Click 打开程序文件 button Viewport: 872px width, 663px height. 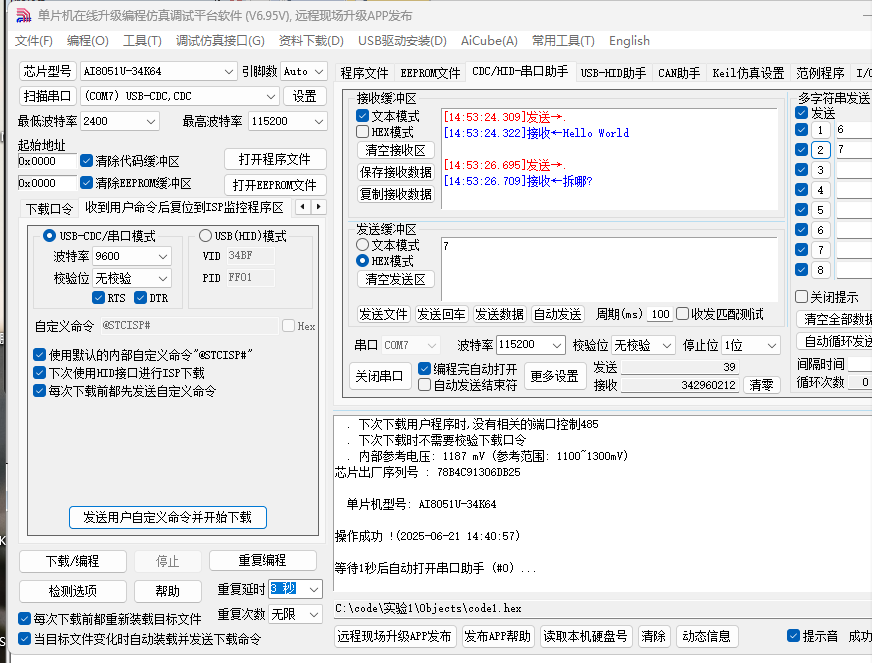pos(275,160)
